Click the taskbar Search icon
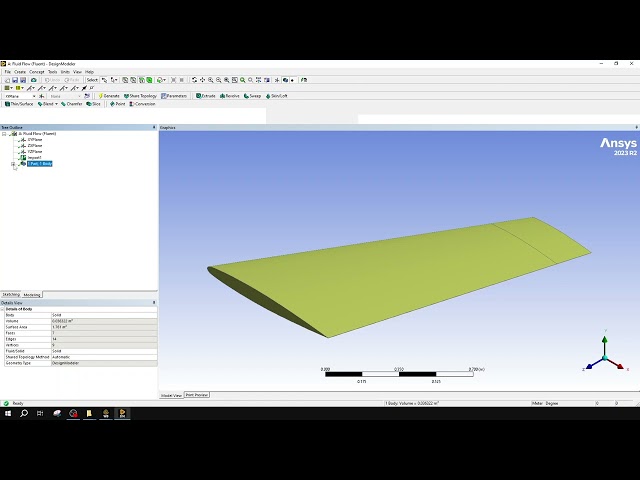This screenshot has width=640, height=480. tap(24, 413)
